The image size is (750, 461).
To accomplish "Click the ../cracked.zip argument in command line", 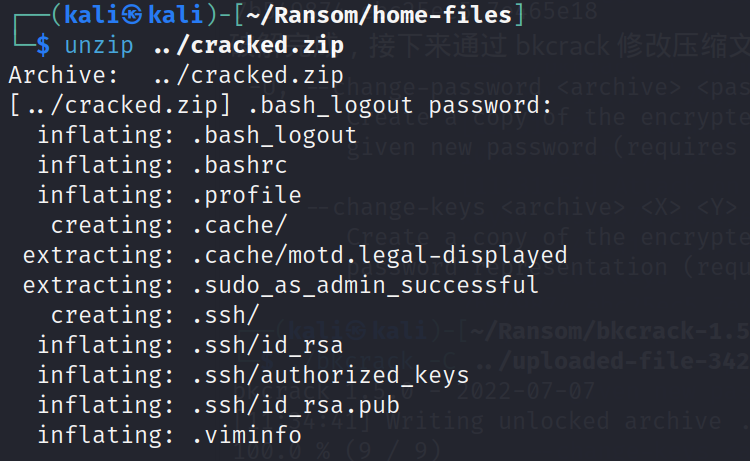I will coord(249,45).
